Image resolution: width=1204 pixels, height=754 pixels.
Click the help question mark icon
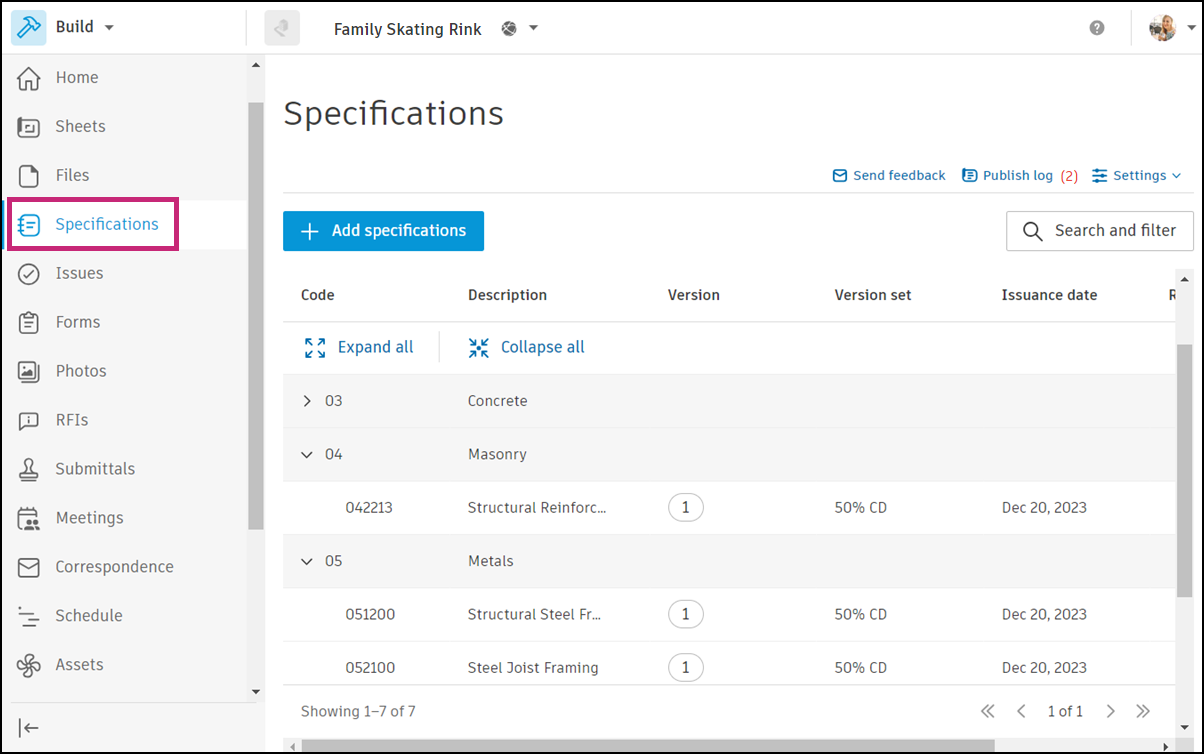pos(1097,28)
